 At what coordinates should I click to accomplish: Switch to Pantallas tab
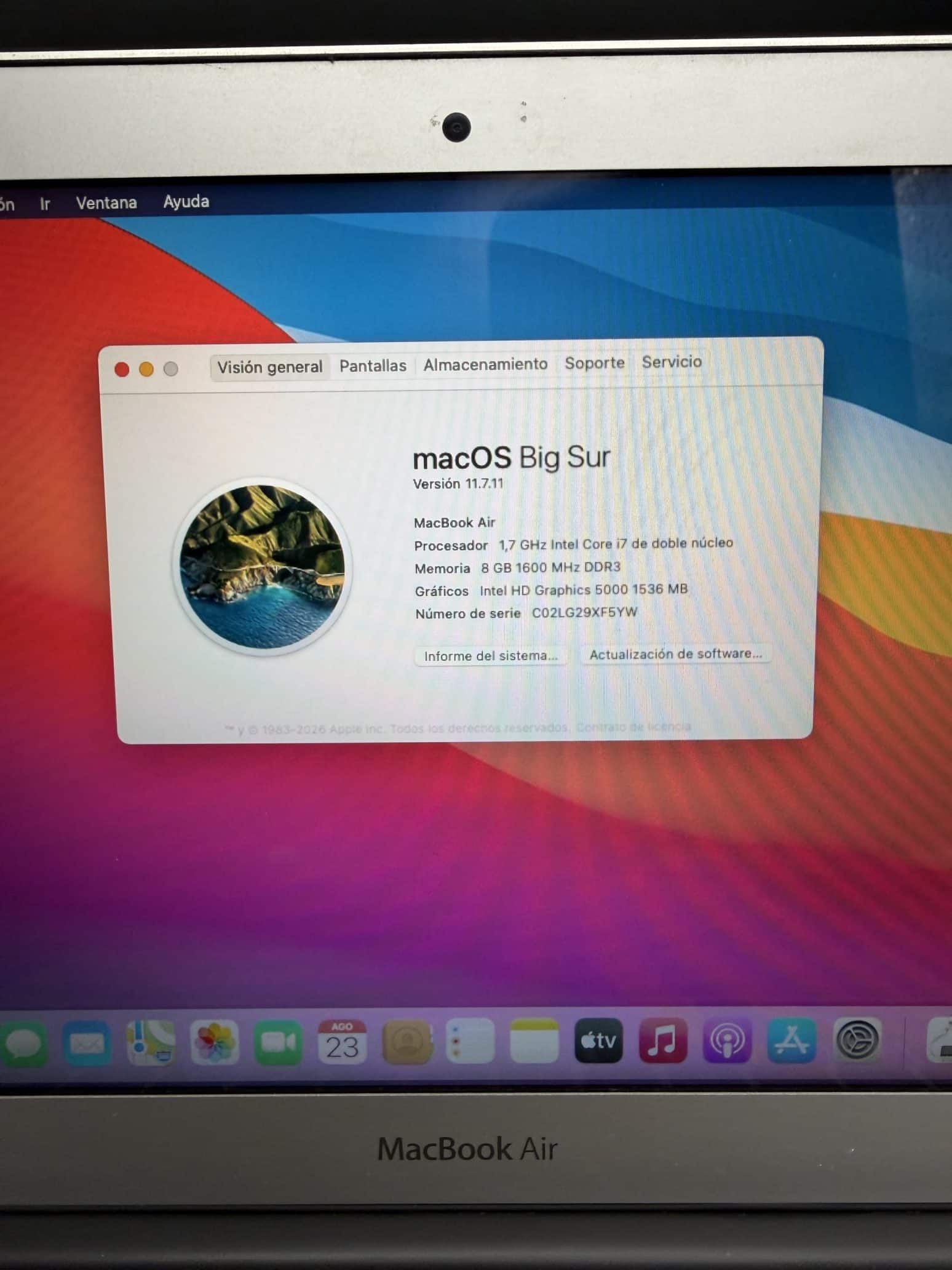pos(373,366)
